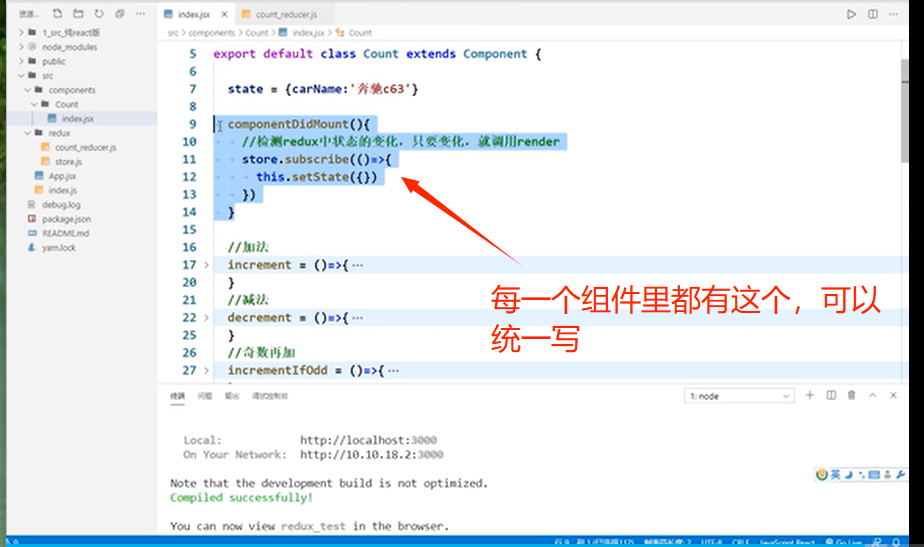Click Go Live in the status bar
924x547 pixels.
click(843, 542)
